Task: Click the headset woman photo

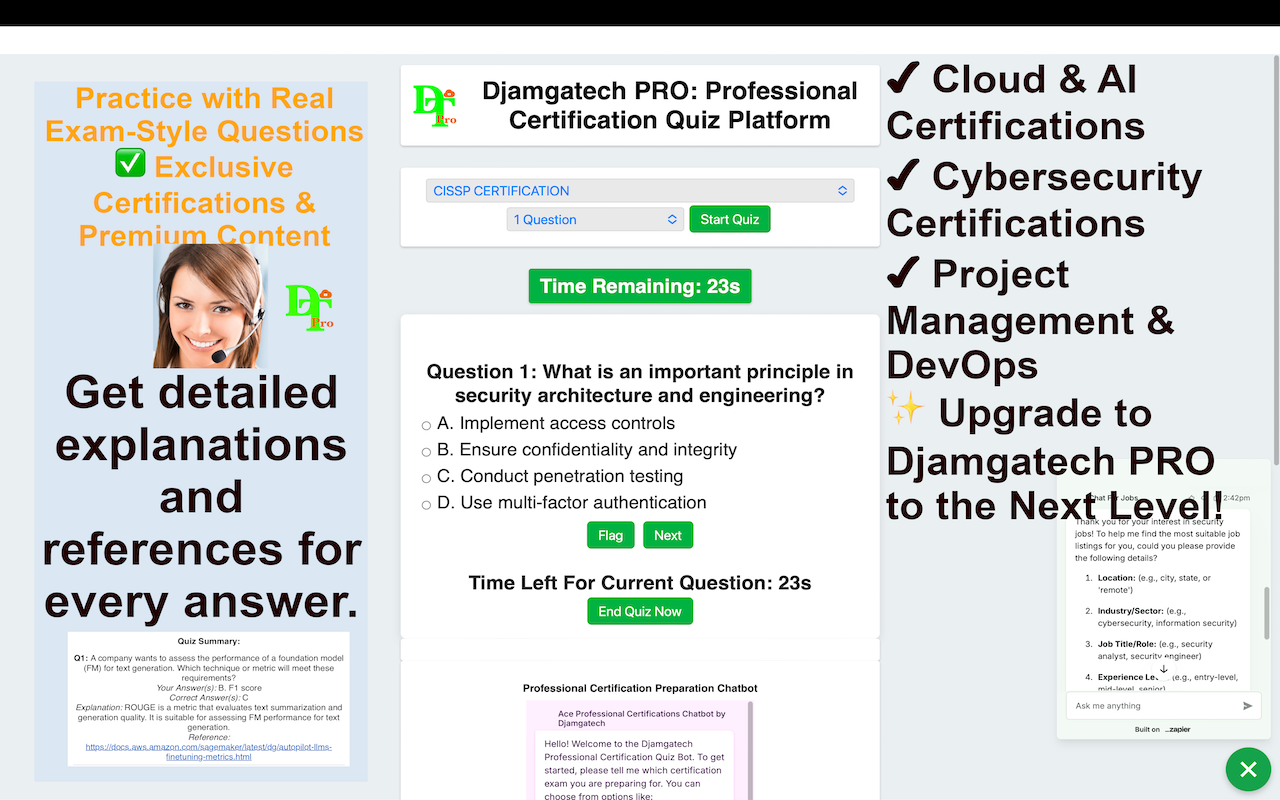Action: point(210,306)
